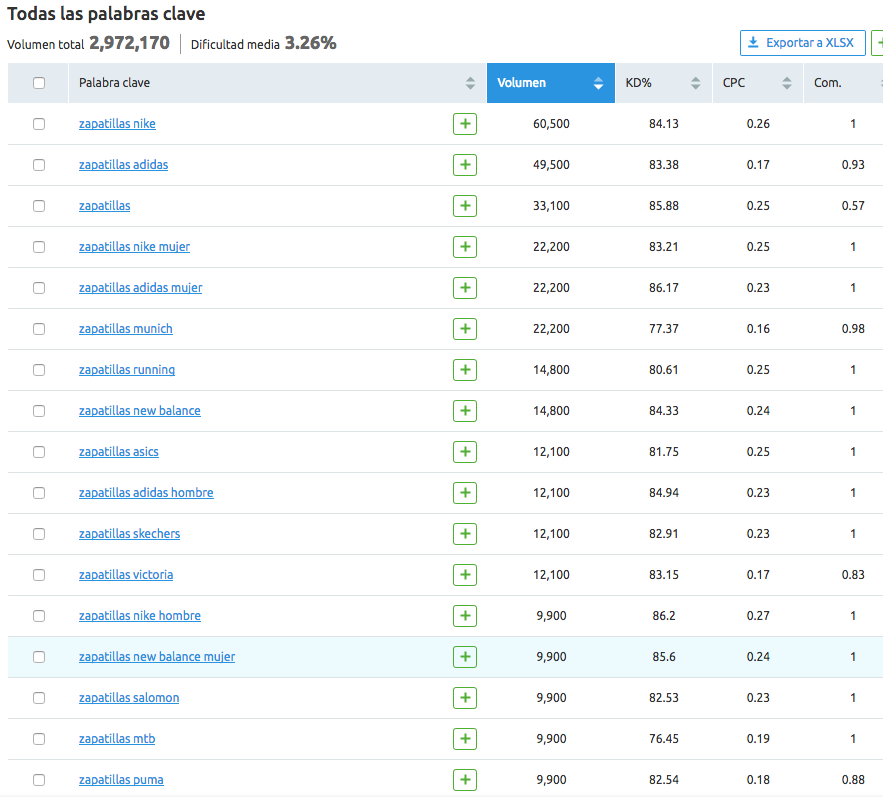Add zapatillas running keyword with plus icon

464,370
